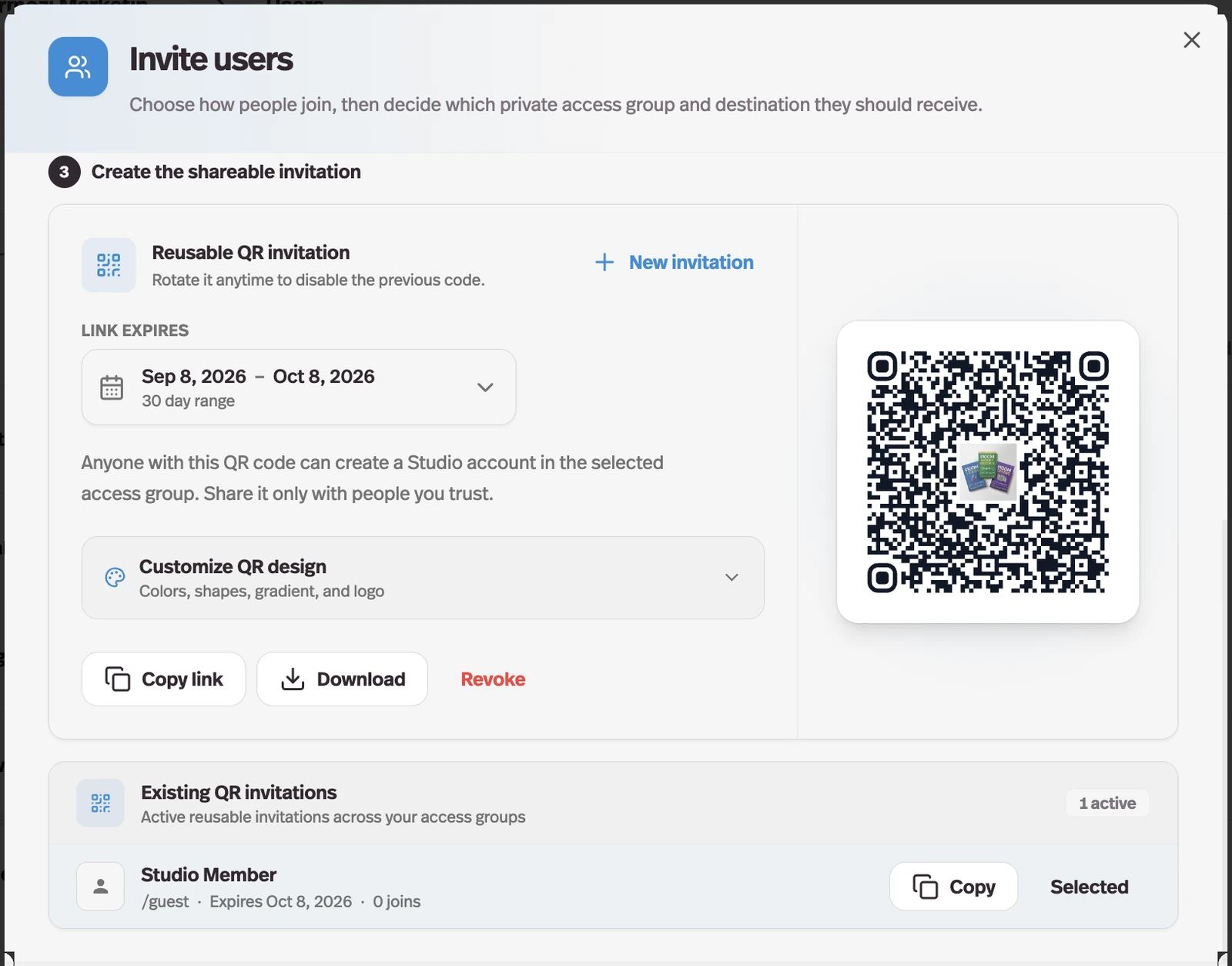The image size is (1232, 966).
Task: Expand the Customize QR design section
Action: (423, 578)
